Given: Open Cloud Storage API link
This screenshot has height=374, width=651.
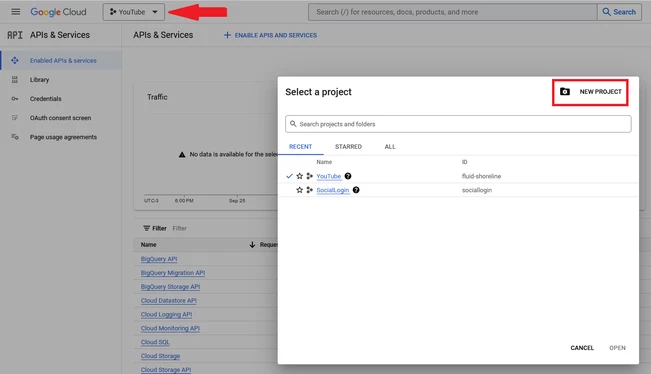Looking at the screenshot, I should [166, 370].
